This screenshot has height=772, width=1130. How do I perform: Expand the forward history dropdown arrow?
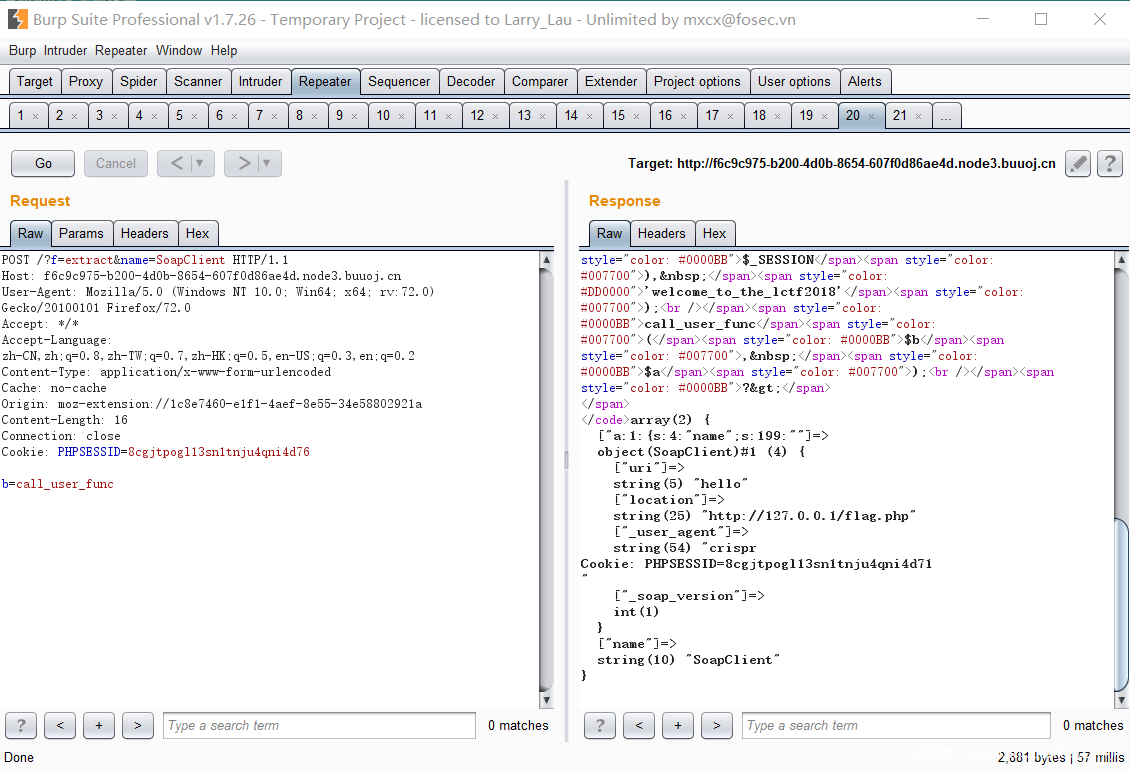(x=267, y=164)
